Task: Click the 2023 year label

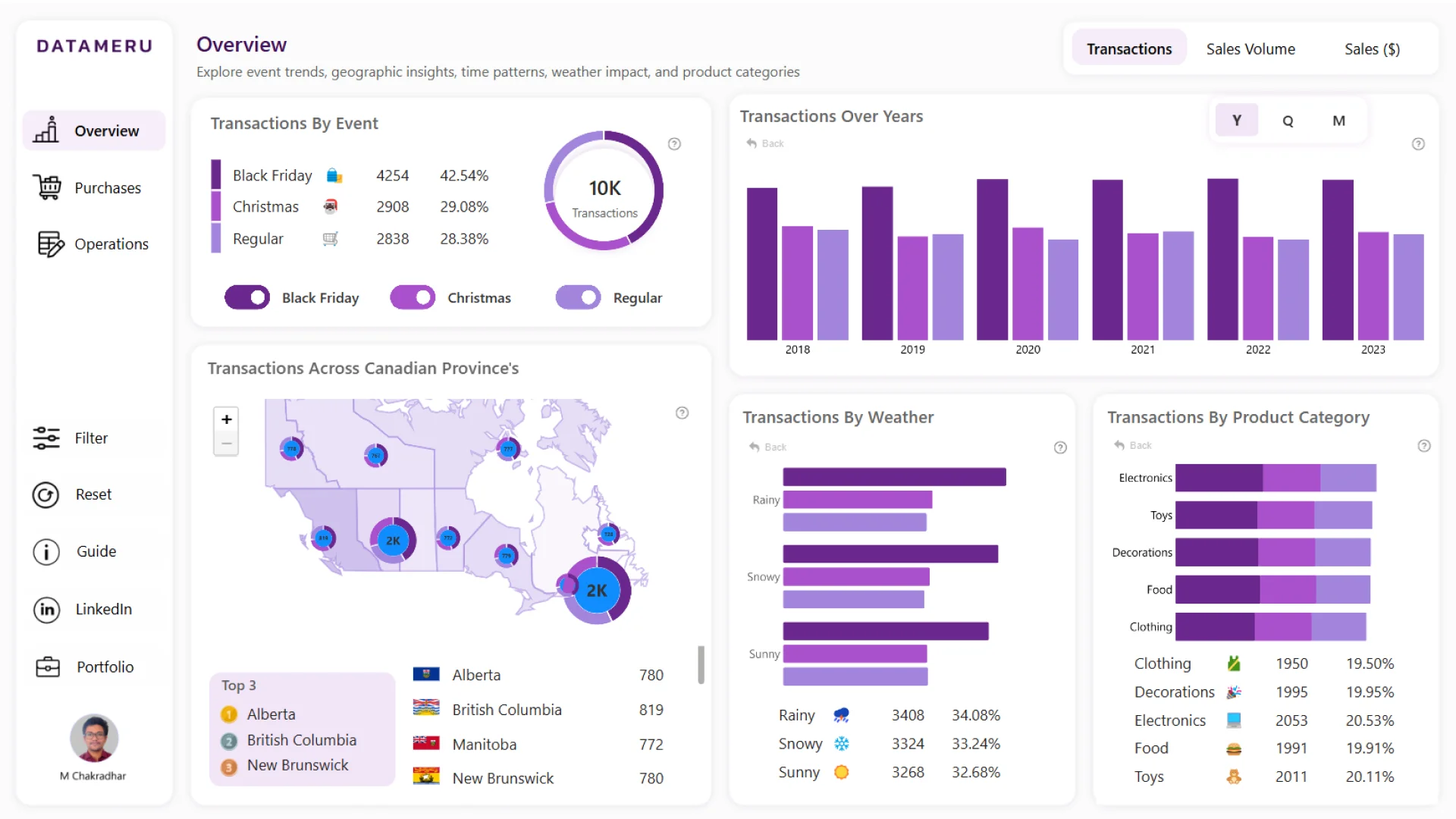Action: pos(1373,350)
